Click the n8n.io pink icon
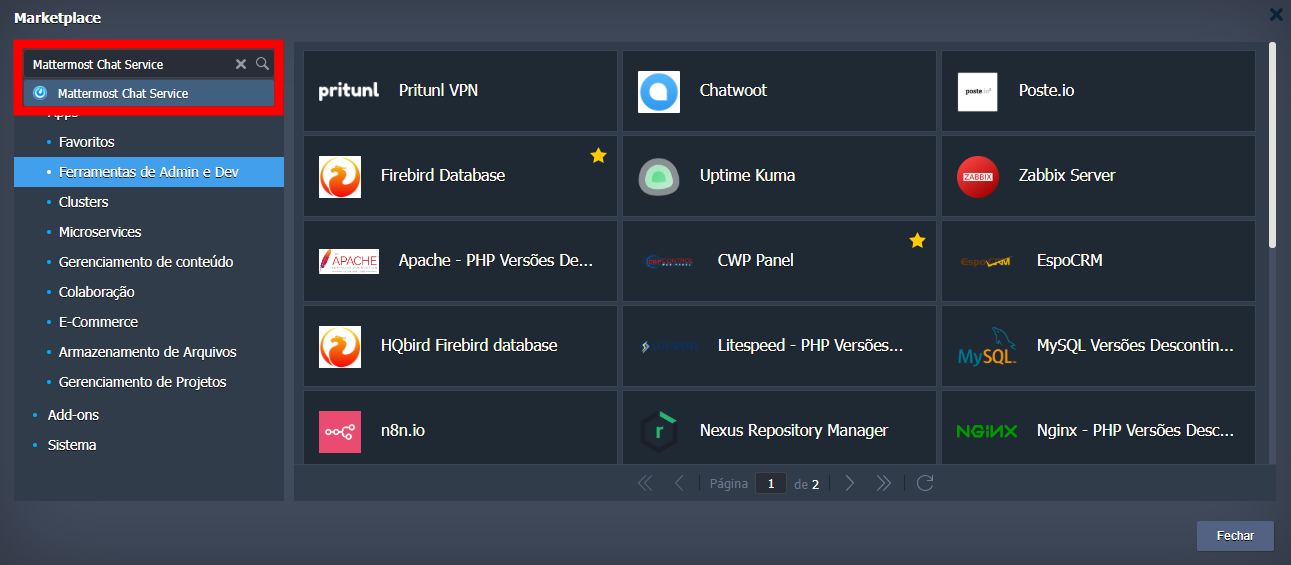Screen dimensions: 1291x565 340,432
